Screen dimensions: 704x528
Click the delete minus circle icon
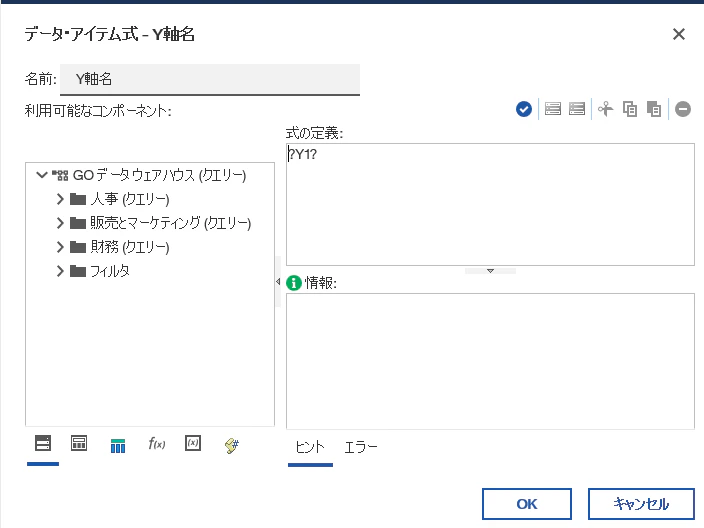(x=683, y=109)
